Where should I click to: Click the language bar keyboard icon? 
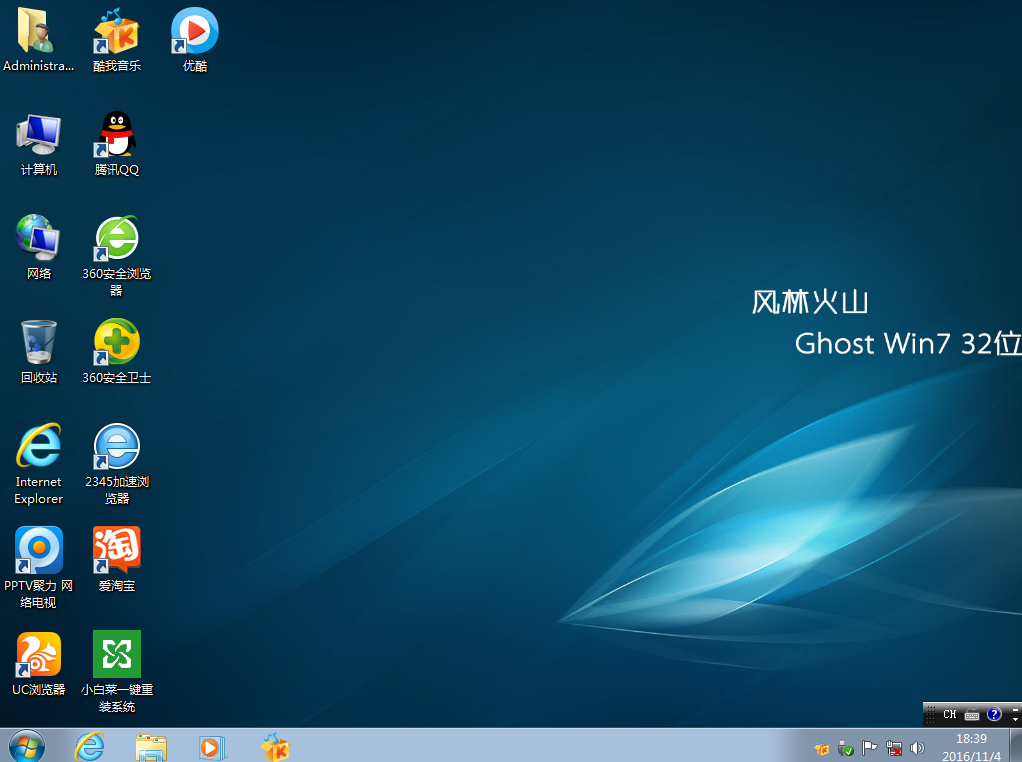click(972, 714)
